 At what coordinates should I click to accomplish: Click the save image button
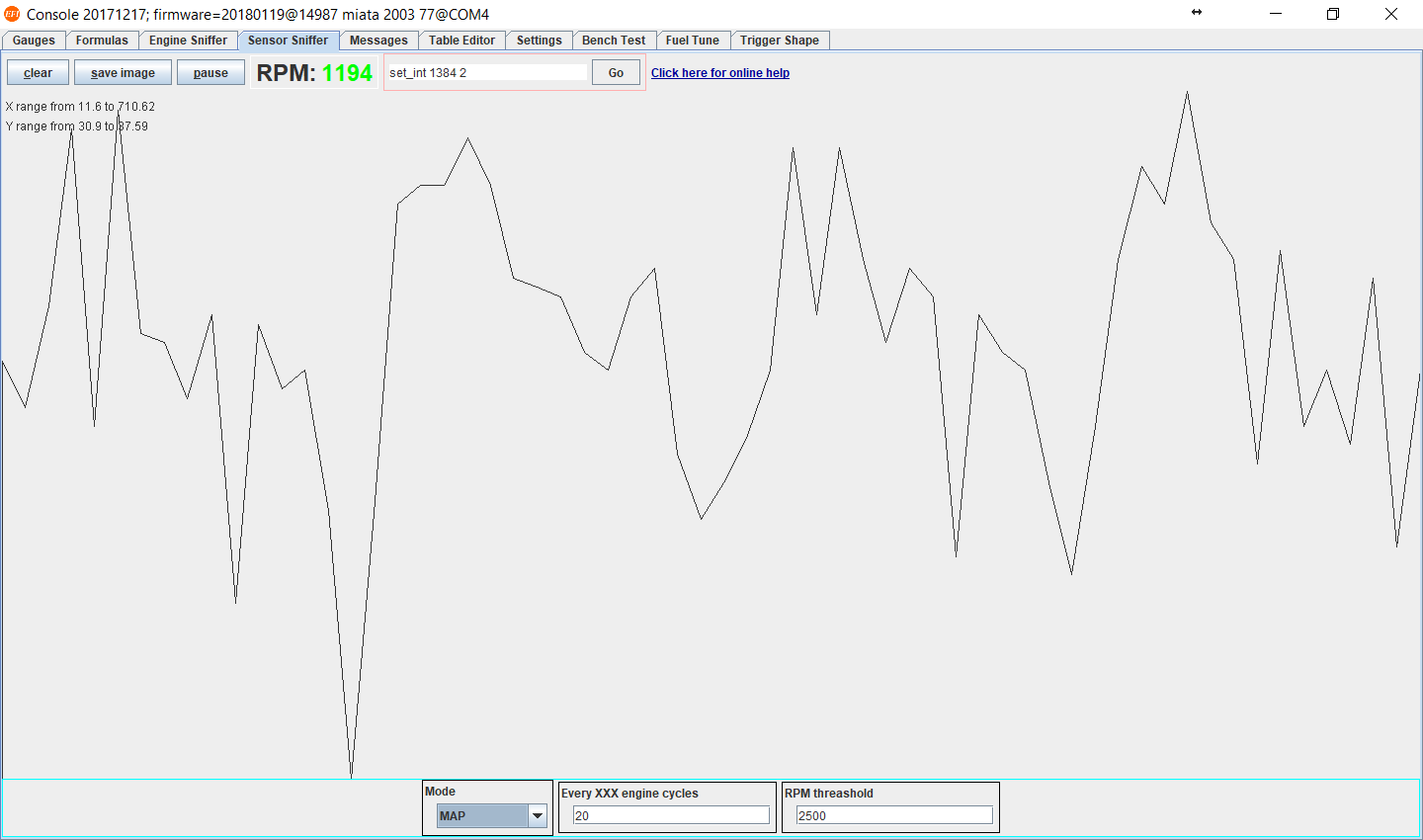pyautogui.click(x=123, y=73)
